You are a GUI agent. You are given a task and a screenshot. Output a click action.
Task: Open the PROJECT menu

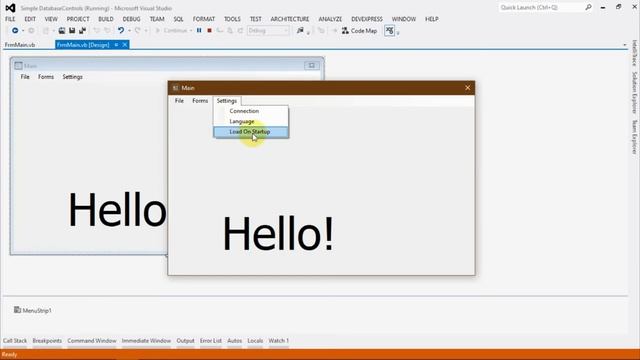78,19
